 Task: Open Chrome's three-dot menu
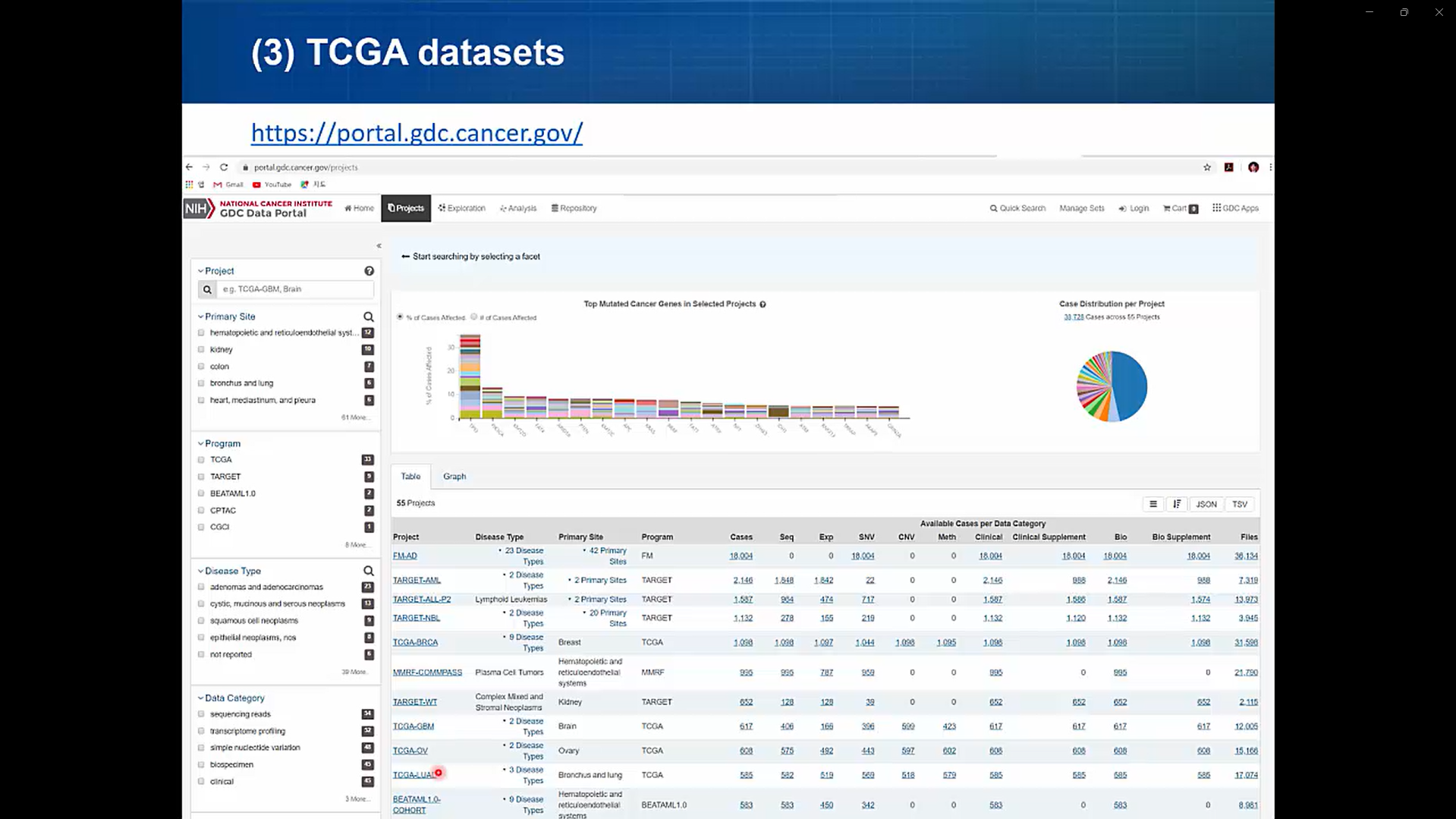tap(1270, 167)
